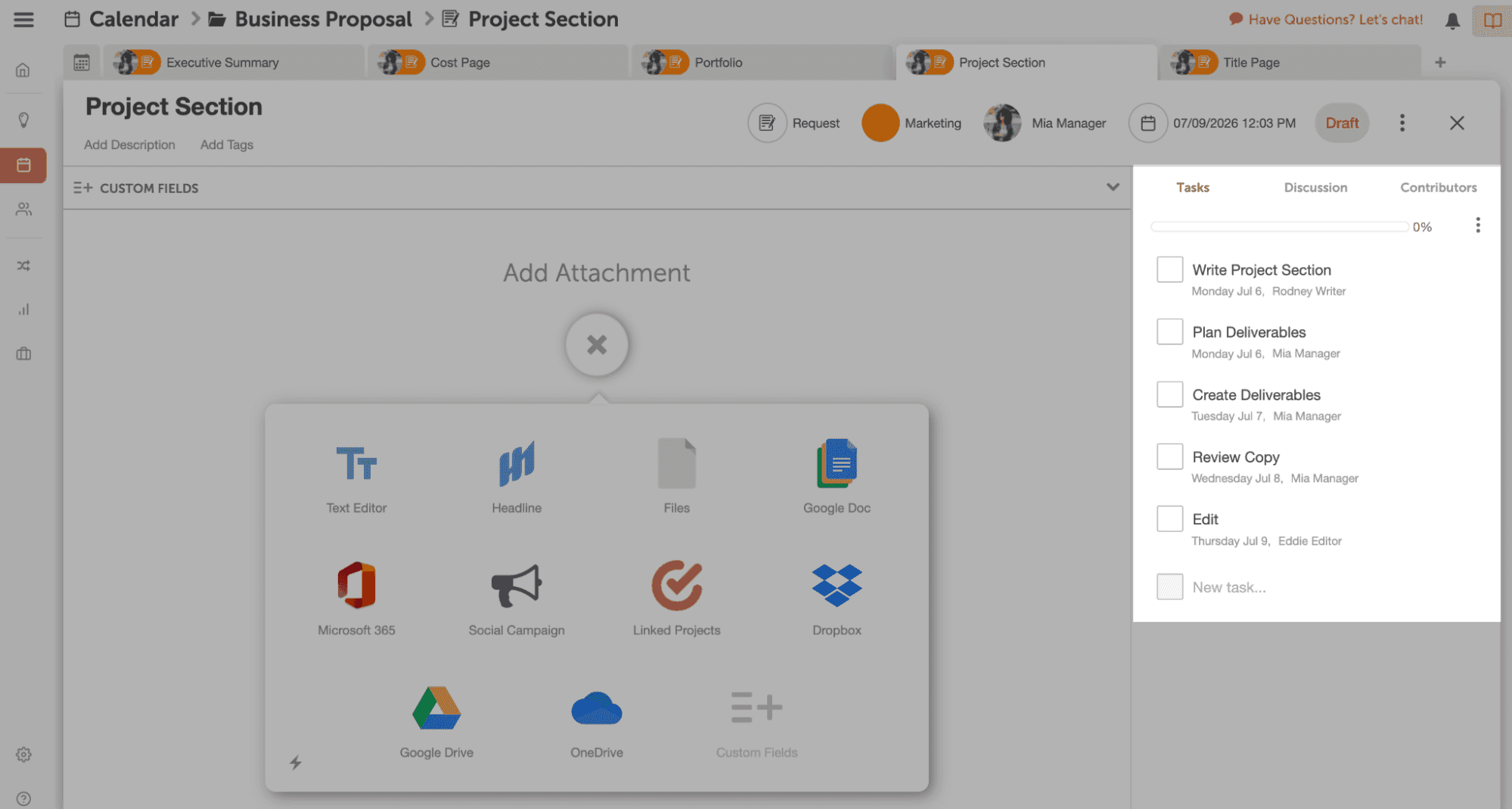Open the Microsoft 365 attachment option
The width and height of the screenshot is (1512, 809).
pos(355,598)
